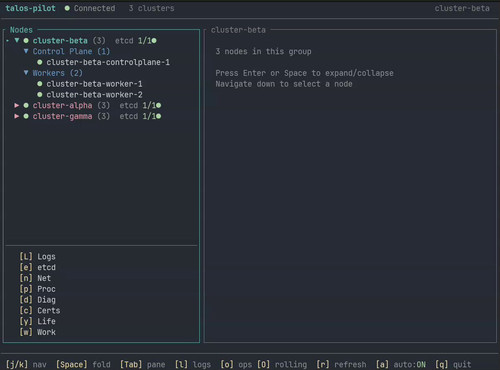Click the [Tab] pane hint
Image resolution: width=500 pixels, height=370 pixels.
[x=142, y=364]
